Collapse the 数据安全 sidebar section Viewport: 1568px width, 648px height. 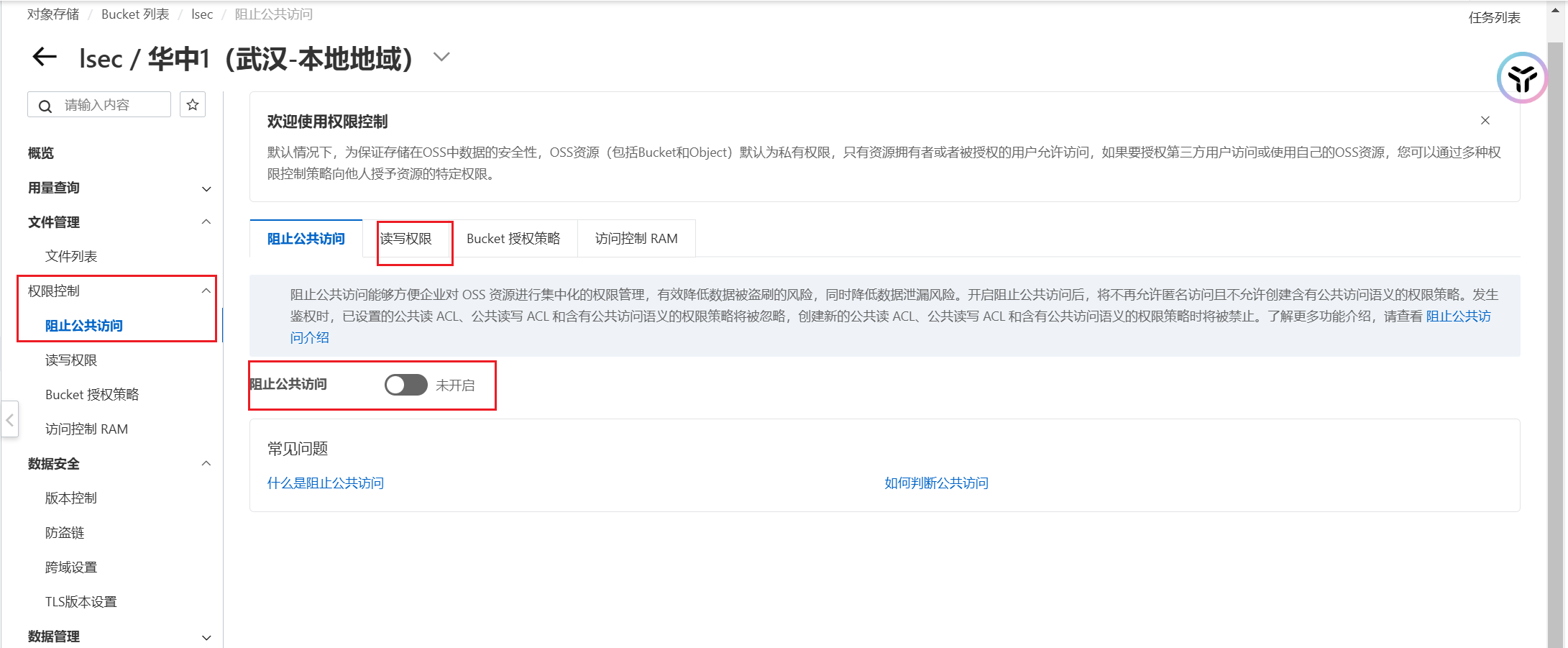pyautogui.click(x=206, y=464)
